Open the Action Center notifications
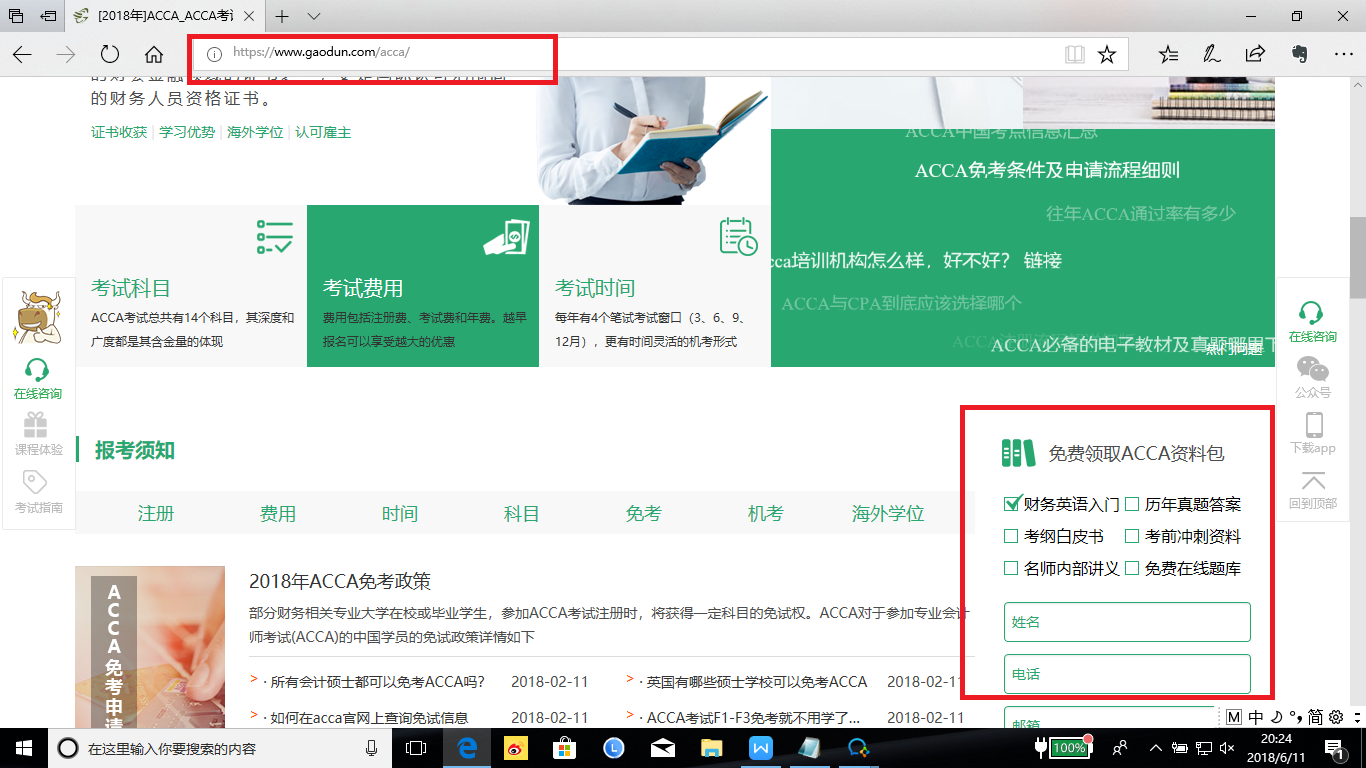The width and height of the screenshot is (1366, 768). tap(1332, 748)
